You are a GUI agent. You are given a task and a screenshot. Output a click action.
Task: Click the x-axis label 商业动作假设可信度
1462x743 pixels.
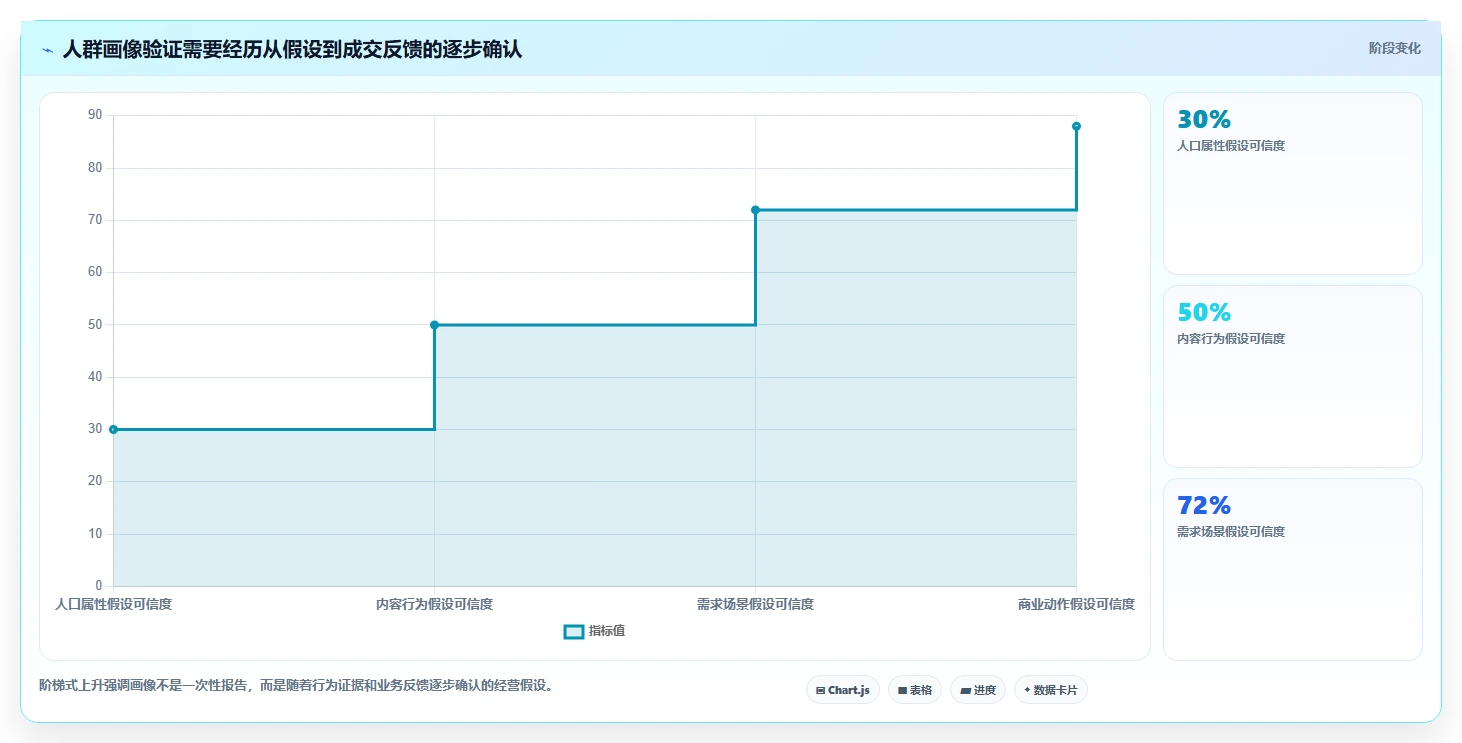pos(1076,604)
